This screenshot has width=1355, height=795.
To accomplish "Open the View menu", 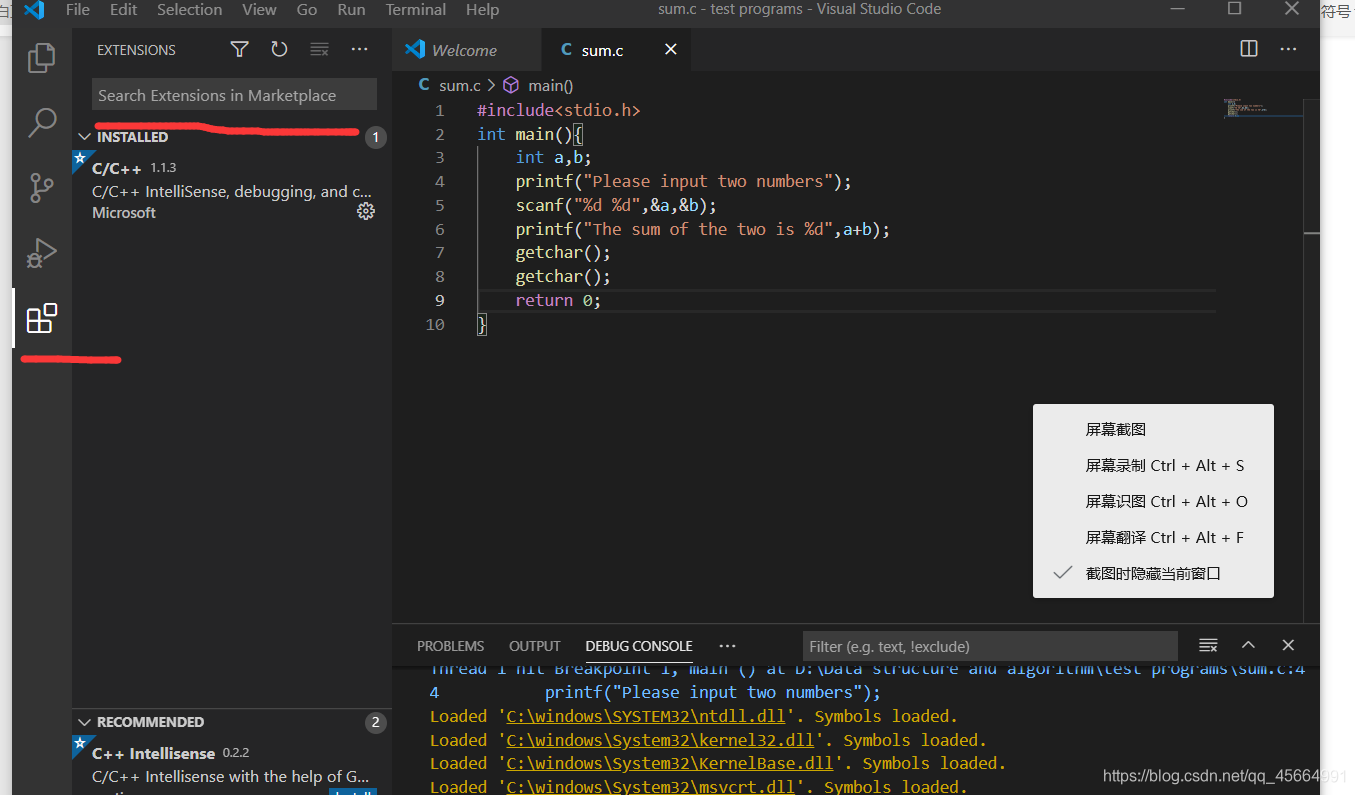I will [259, 10].
